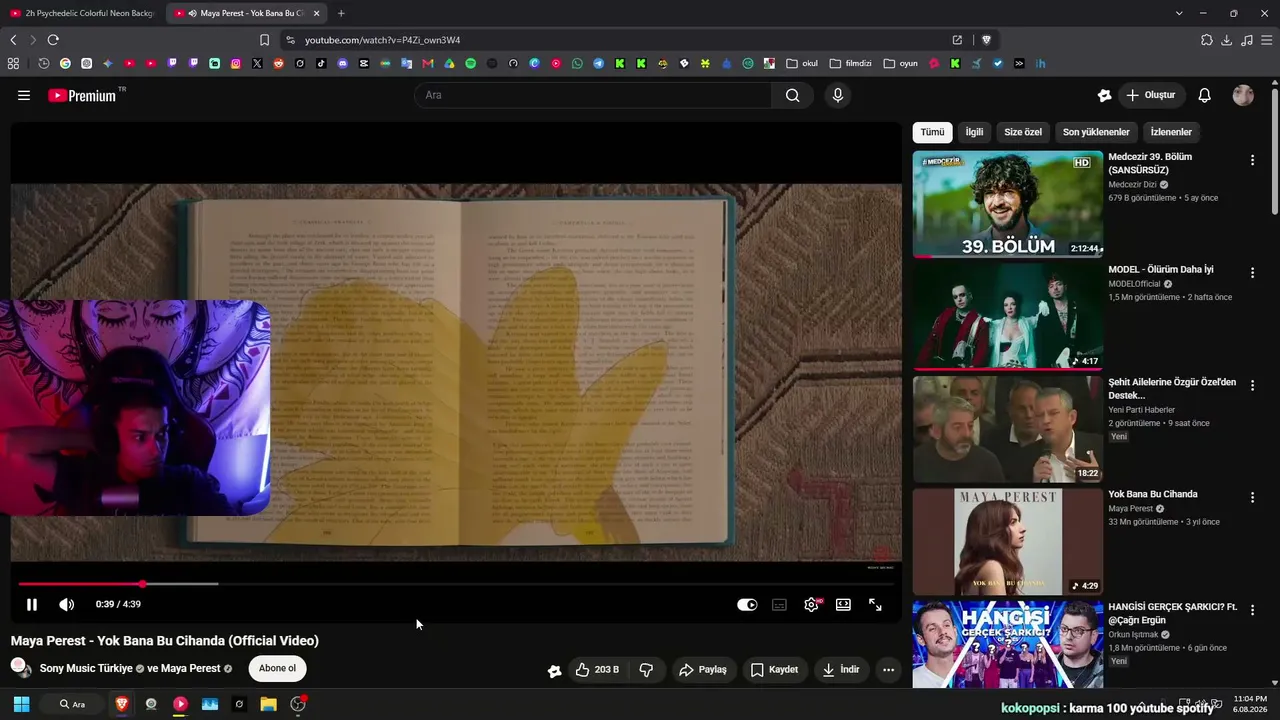Toggle subtitles on the video player

pyautogui.click(x=779, y=605)
